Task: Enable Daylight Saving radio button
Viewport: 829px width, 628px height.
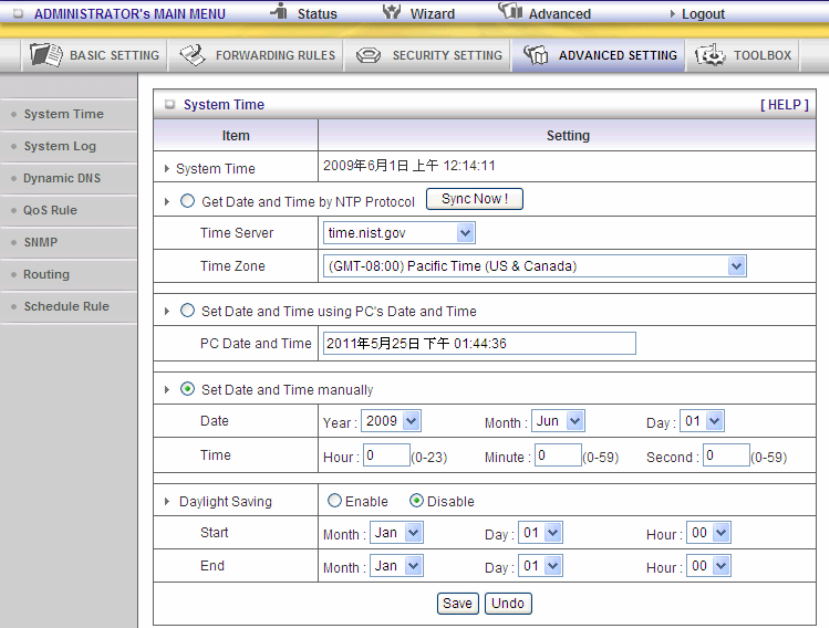Action: 334,501
